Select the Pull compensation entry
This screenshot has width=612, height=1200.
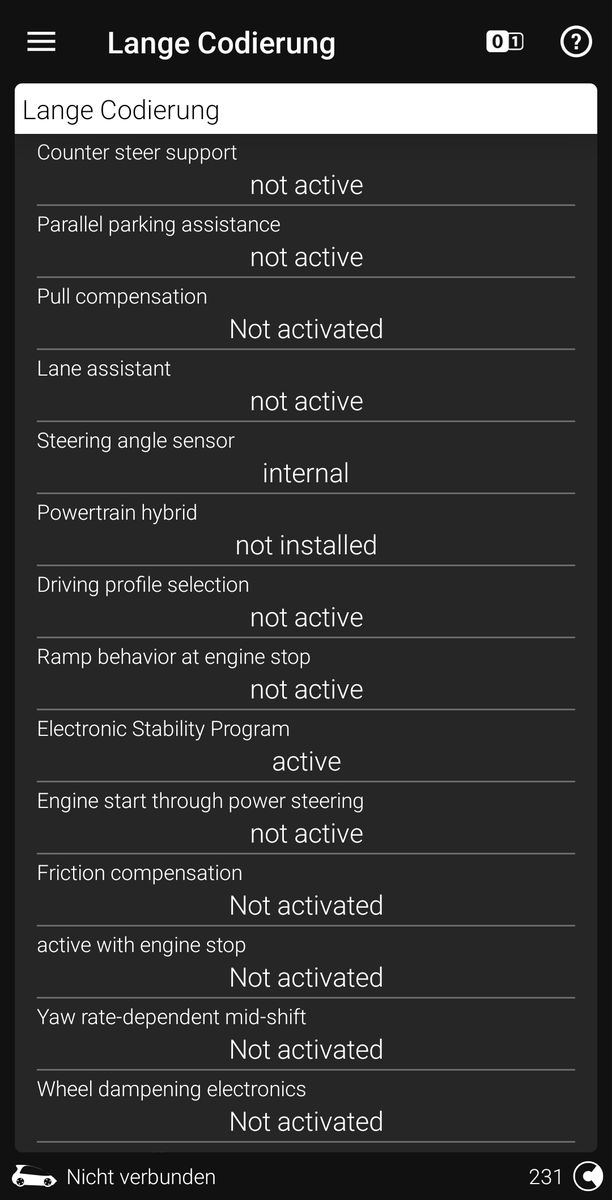tap(306, 314)
